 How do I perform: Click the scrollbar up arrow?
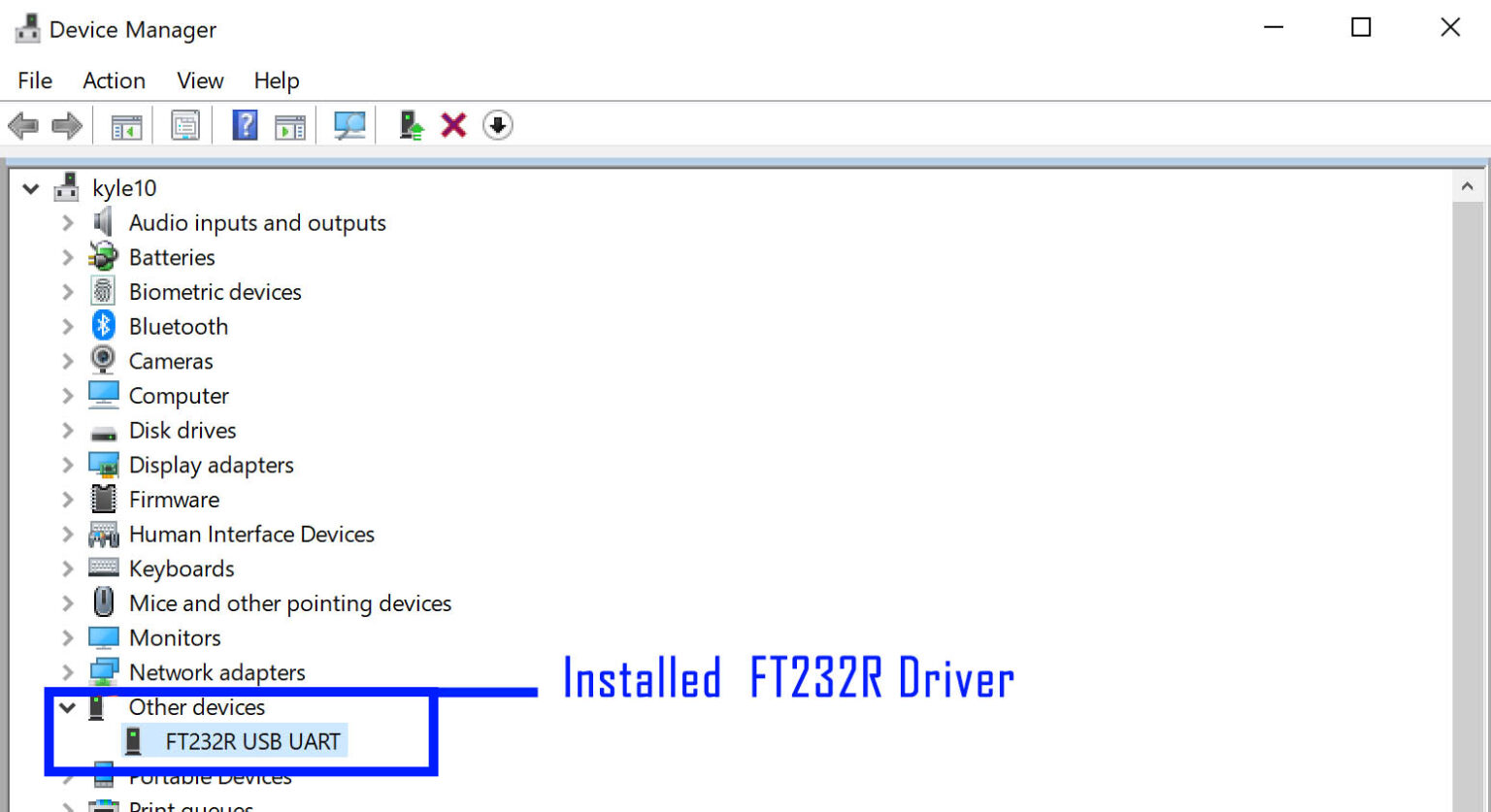(1469, 184)
